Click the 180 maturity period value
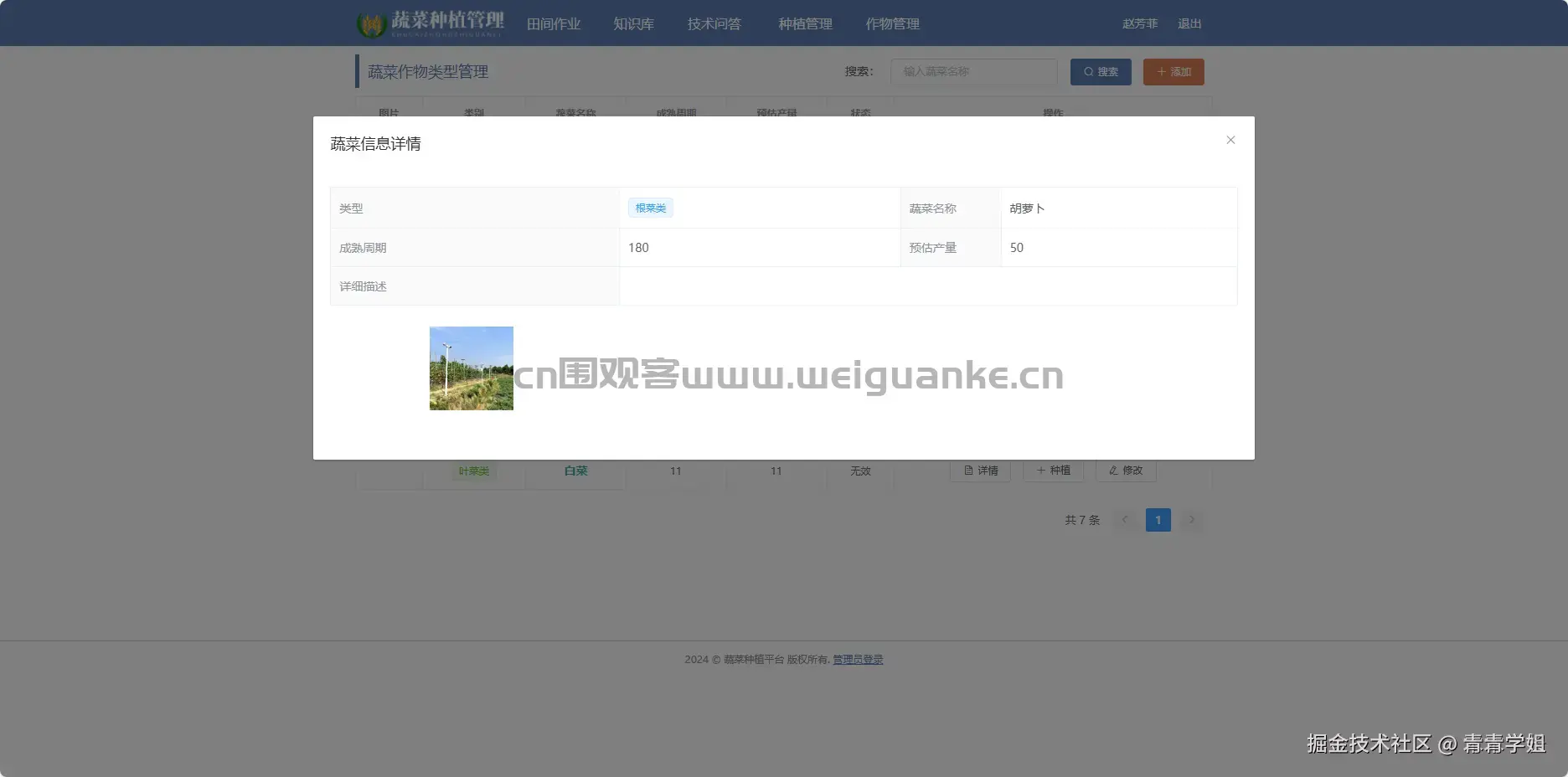The height and width of the screenshot is (777, 1568). pos(638,248)
